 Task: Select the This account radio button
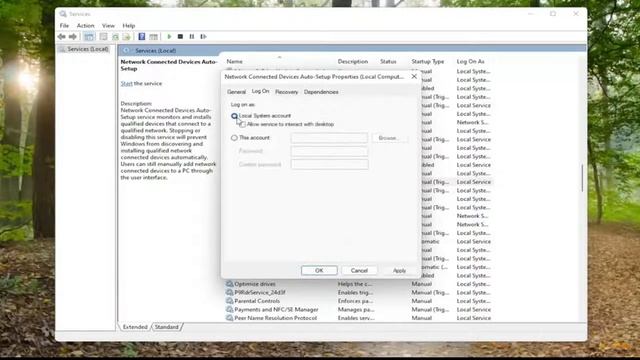click(x=234, y=138)
